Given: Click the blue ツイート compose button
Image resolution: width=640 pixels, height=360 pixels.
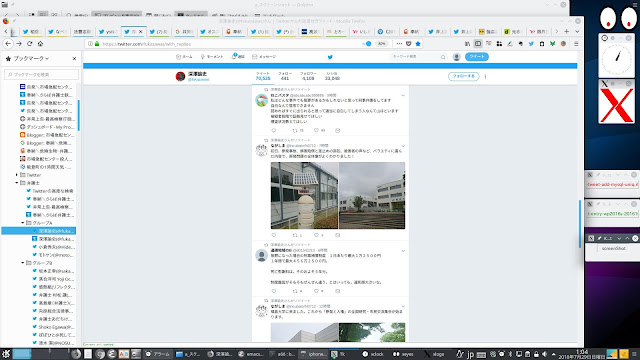Looking at the screenshot, I should (x=477, y=57).
